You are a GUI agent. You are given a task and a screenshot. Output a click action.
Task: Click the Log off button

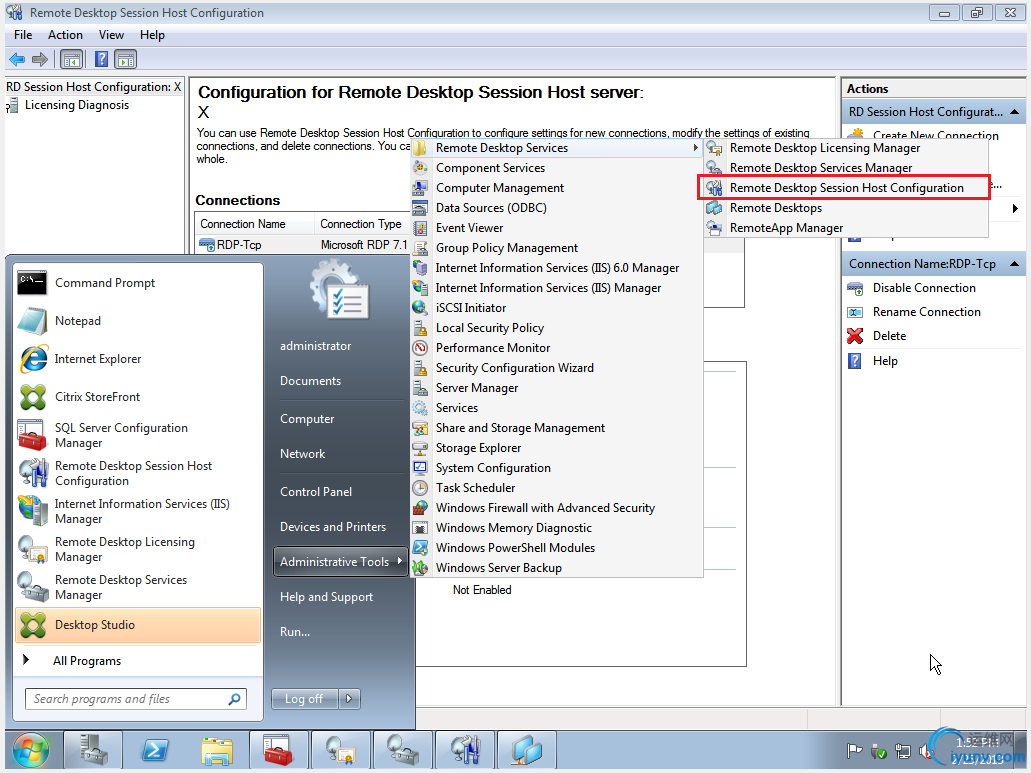304,699
